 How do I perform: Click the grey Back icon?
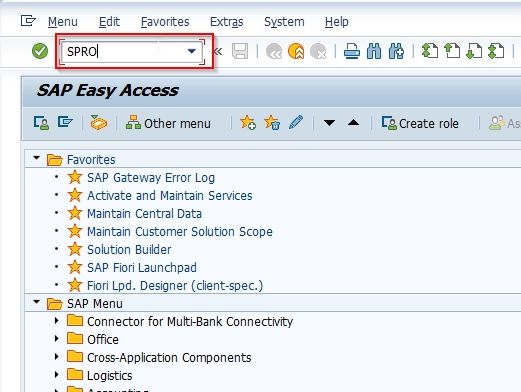[274, 51]
